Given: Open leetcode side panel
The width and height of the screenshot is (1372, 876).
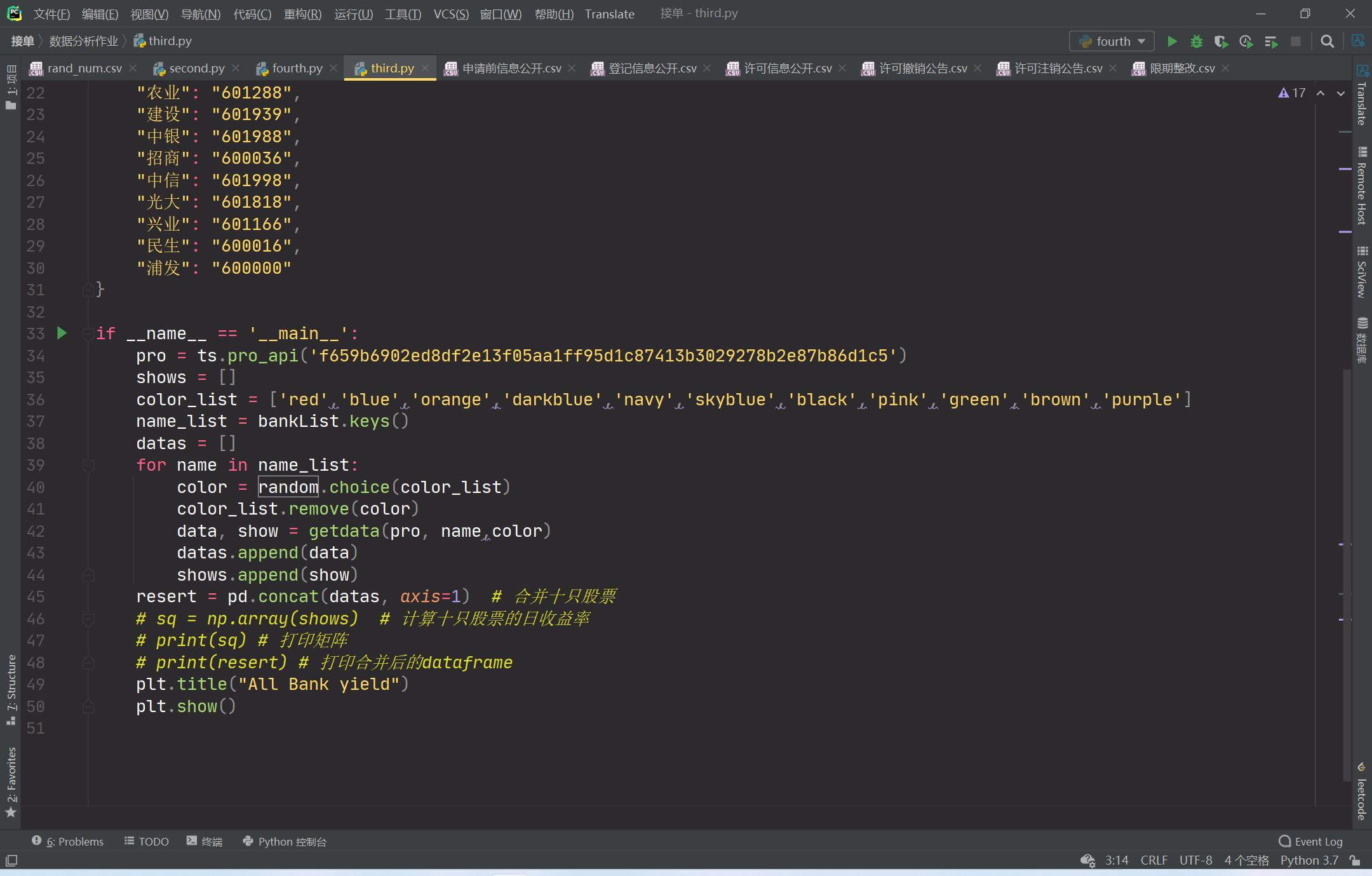Looking at the screenshot, I should coord(1361,792).
